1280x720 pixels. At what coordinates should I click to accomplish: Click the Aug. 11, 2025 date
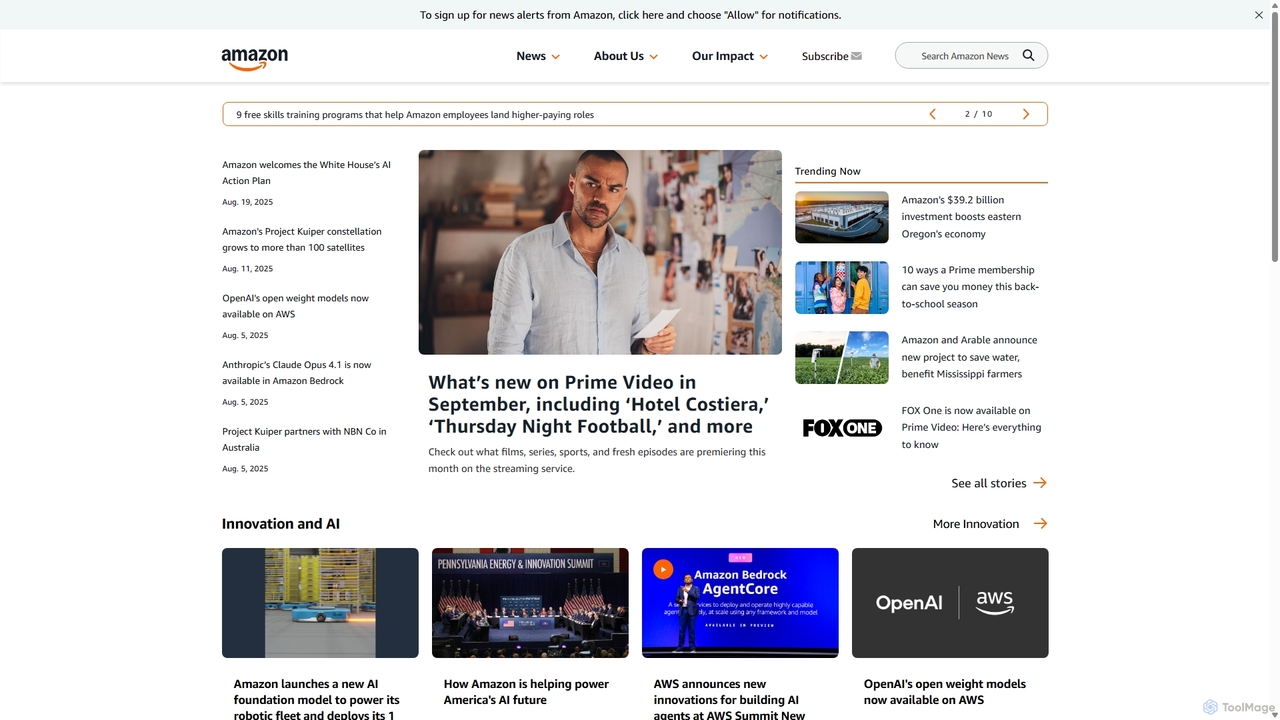(x=247, y=269)
